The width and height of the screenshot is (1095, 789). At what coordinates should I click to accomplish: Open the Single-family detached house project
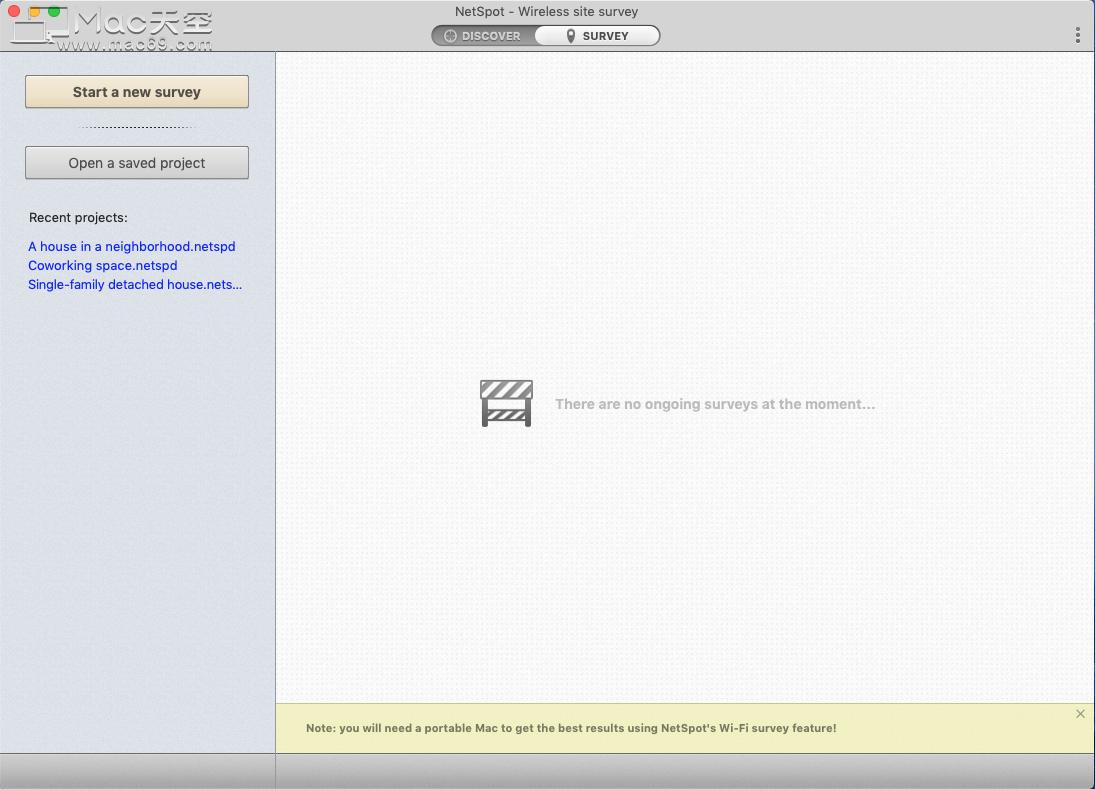134,284
